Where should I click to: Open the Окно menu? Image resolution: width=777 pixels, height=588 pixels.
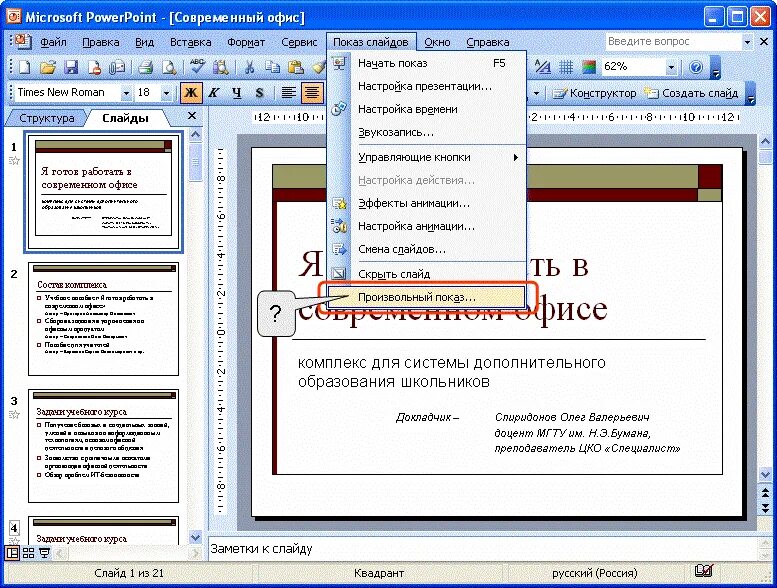click(437, 43)
